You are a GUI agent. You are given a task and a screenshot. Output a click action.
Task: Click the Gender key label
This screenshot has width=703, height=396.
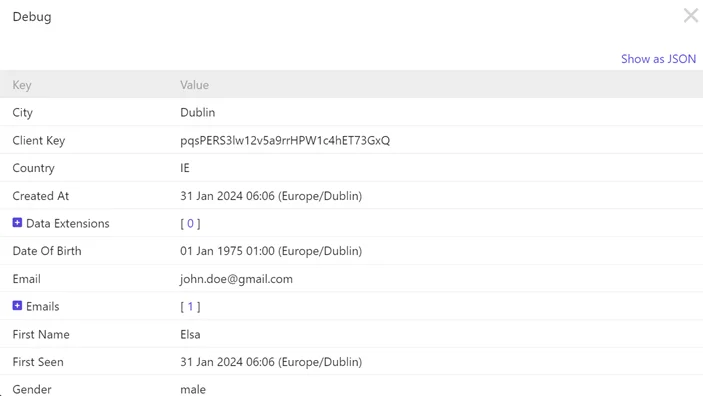[32, 389]
